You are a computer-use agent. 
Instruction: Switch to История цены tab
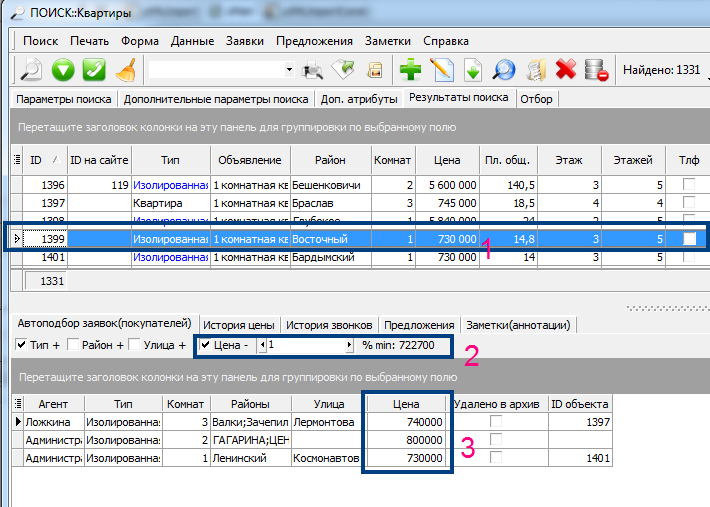point(238,325)
